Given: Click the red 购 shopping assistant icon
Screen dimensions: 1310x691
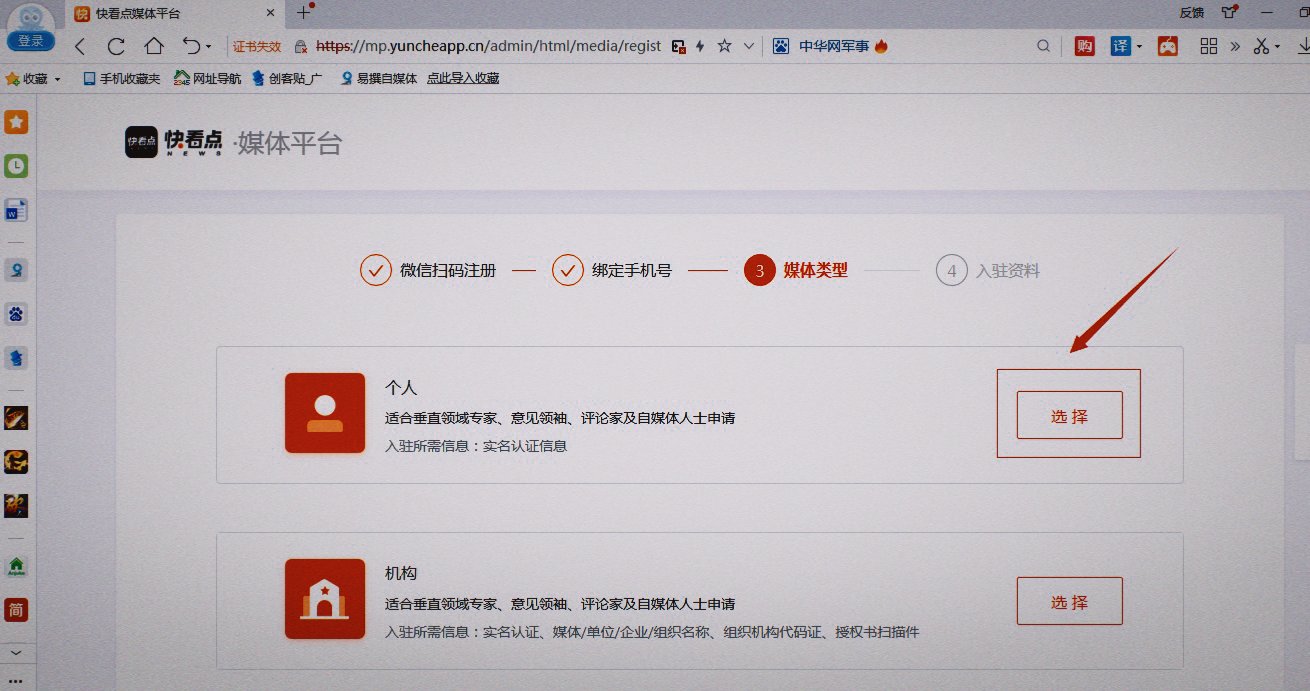Looking at the screenshot, I should click(1084, 46).
